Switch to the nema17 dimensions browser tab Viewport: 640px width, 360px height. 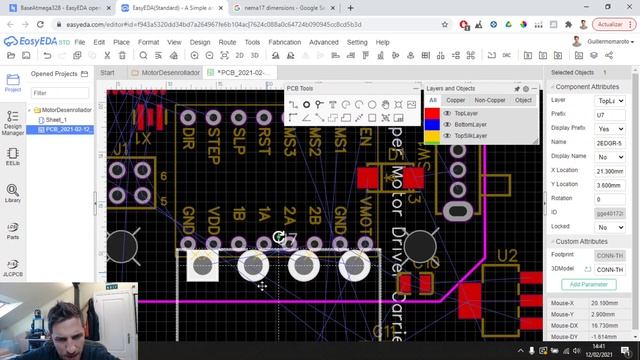[284, 8]
